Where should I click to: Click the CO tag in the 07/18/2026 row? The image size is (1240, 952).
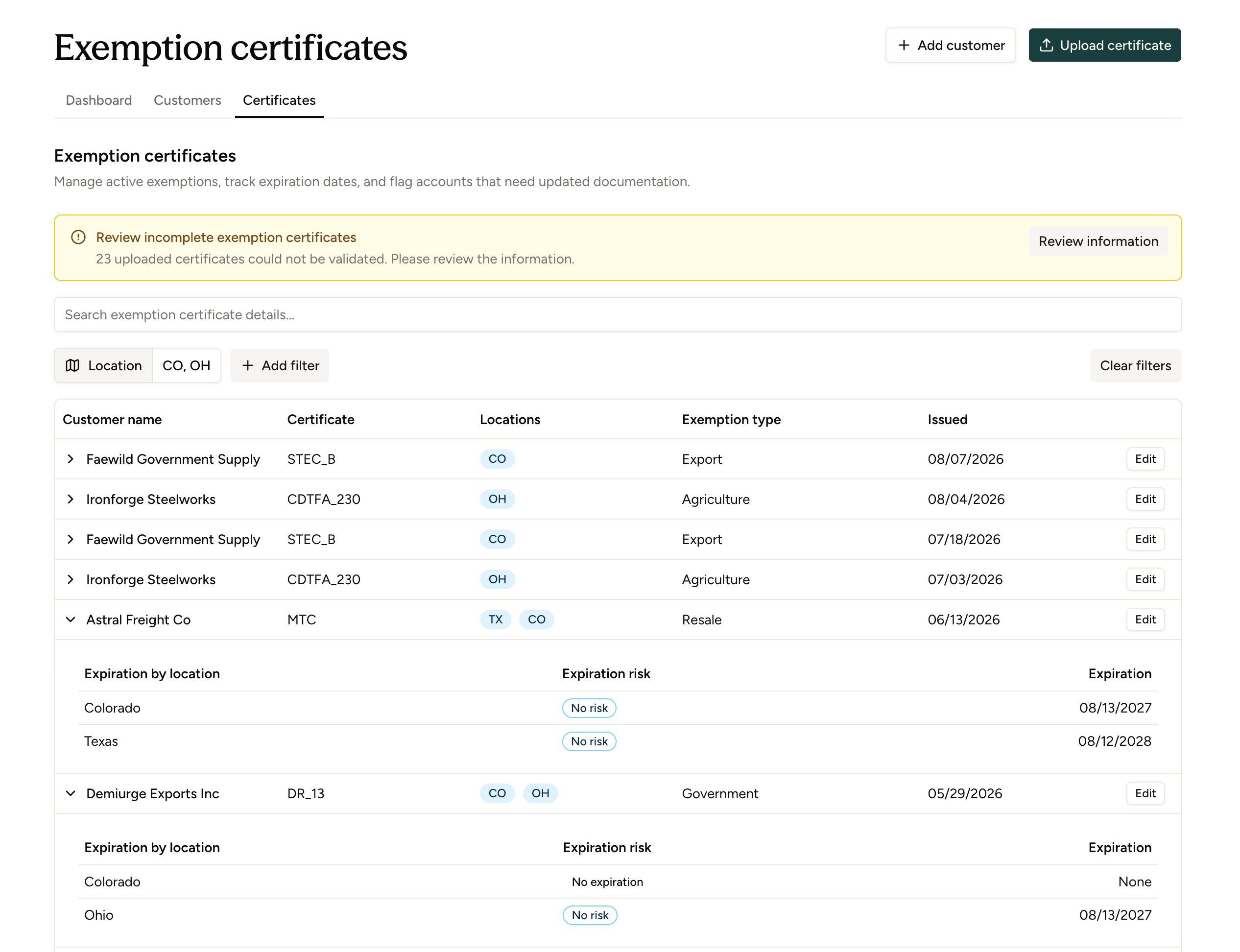(497, 540)
